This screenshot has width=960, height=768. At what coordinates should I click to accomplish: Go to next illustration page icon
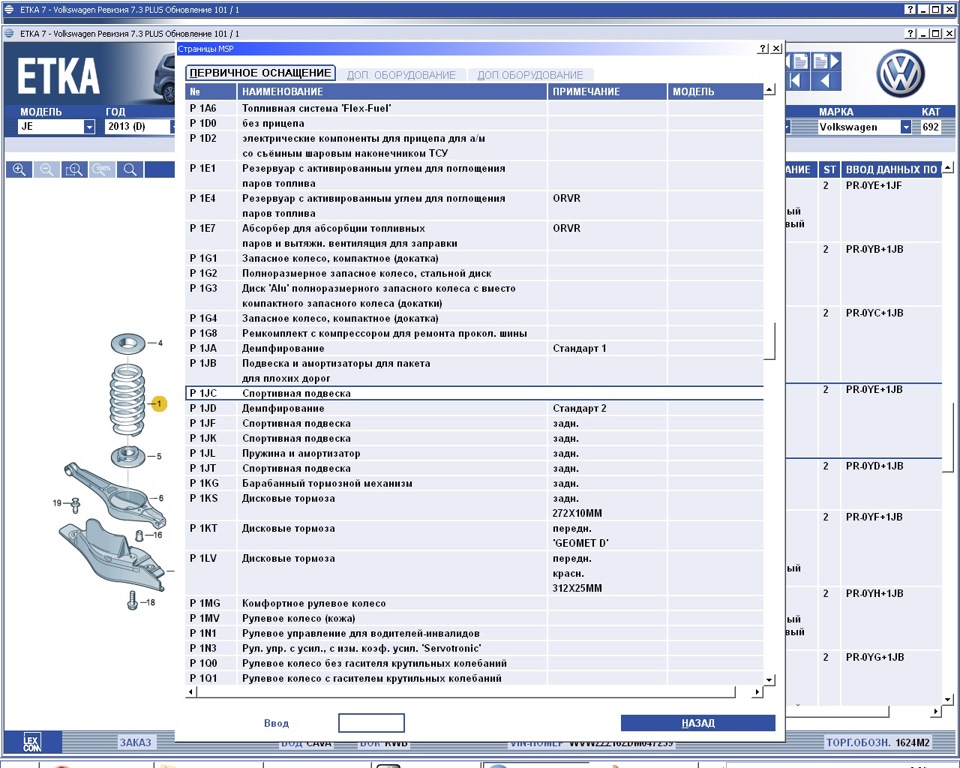827,61
